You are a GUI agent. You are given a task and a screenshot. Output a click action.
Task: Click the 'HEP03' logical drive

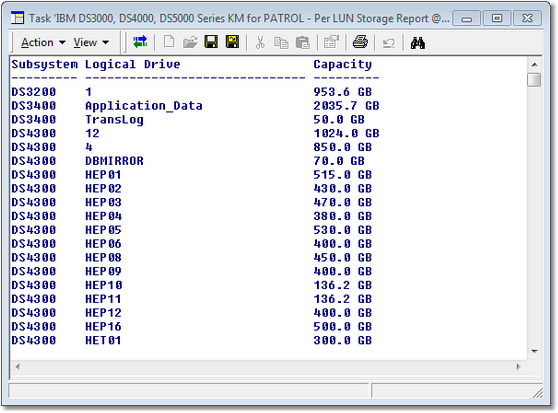click(103, 202)
